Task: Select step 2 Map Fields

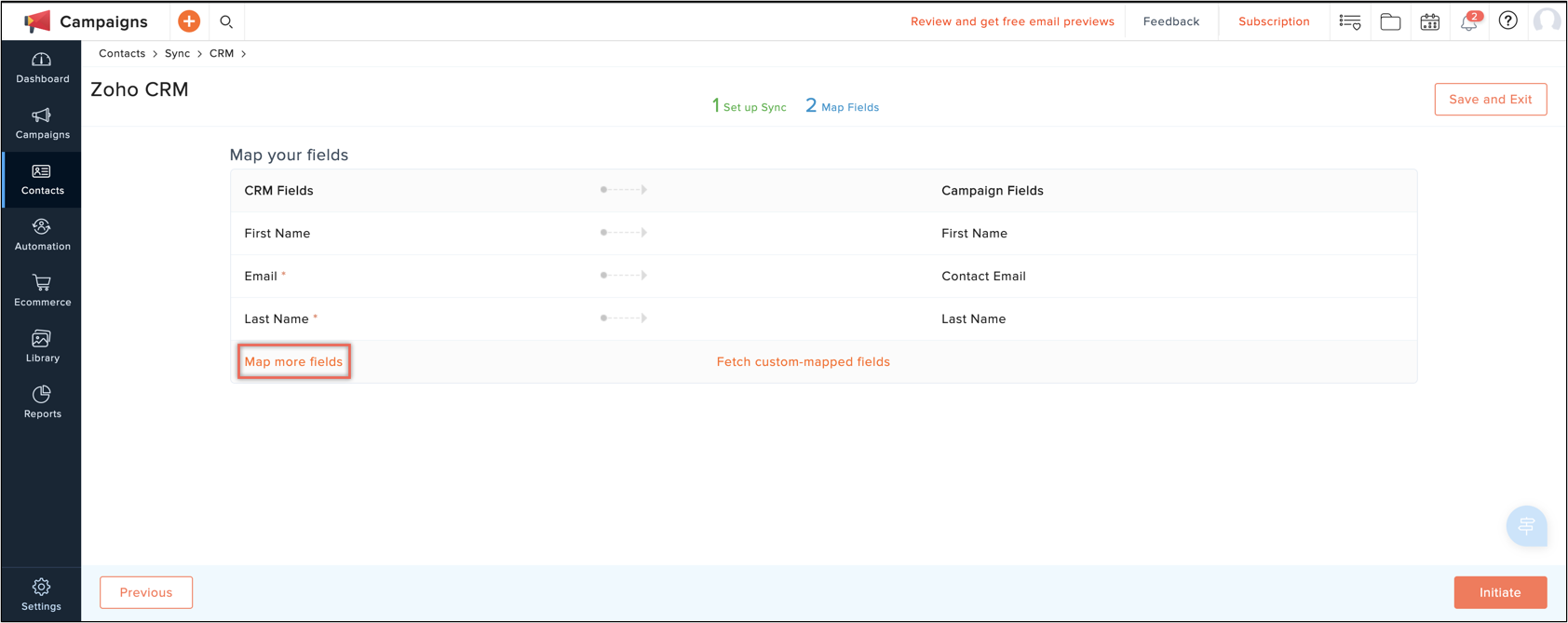Action: pyautogui.click(x=842, y=106)
